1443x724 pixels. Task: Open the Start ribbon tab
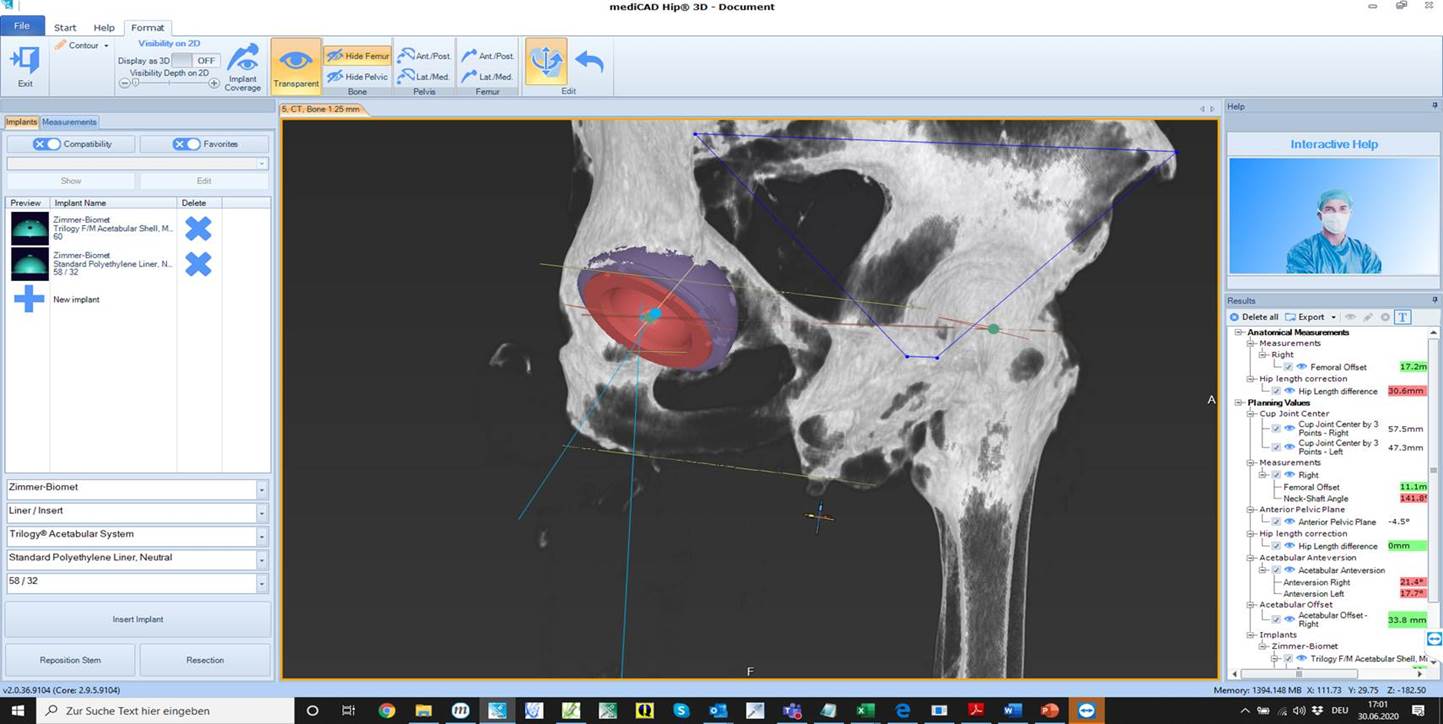[x=65, y=28]
